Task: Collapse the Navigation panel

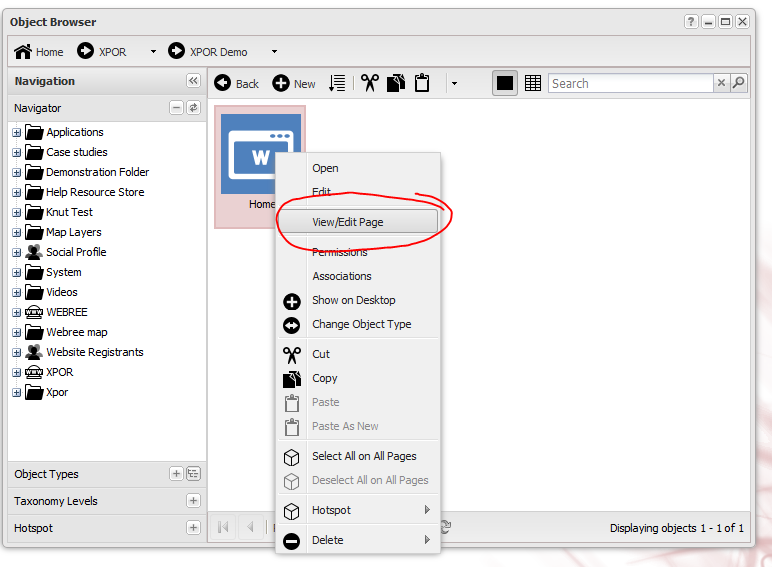Action: point(193,81)
